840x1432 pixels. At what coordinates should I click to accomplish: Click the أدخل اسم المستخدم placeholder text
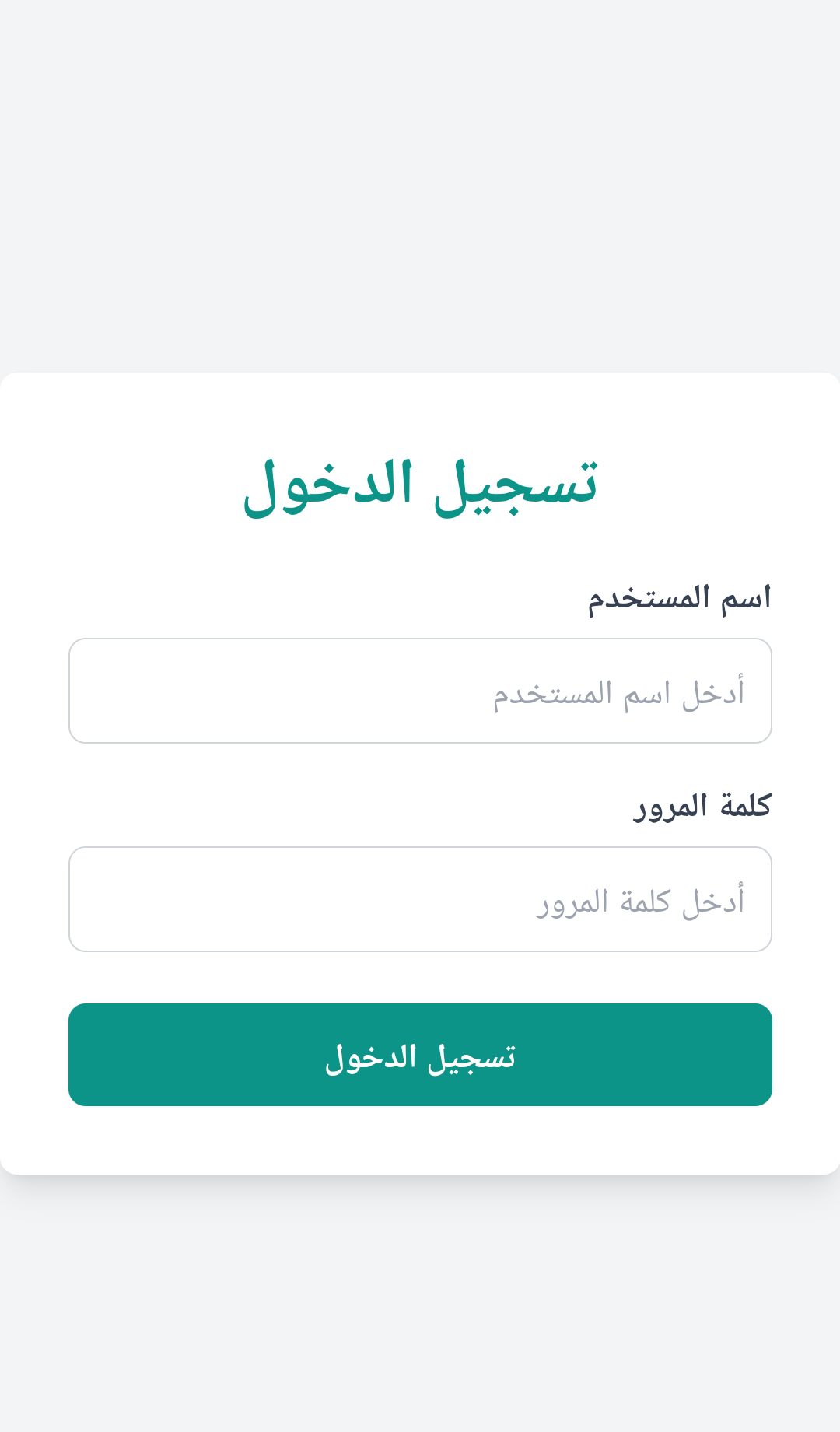pos(619,692)
